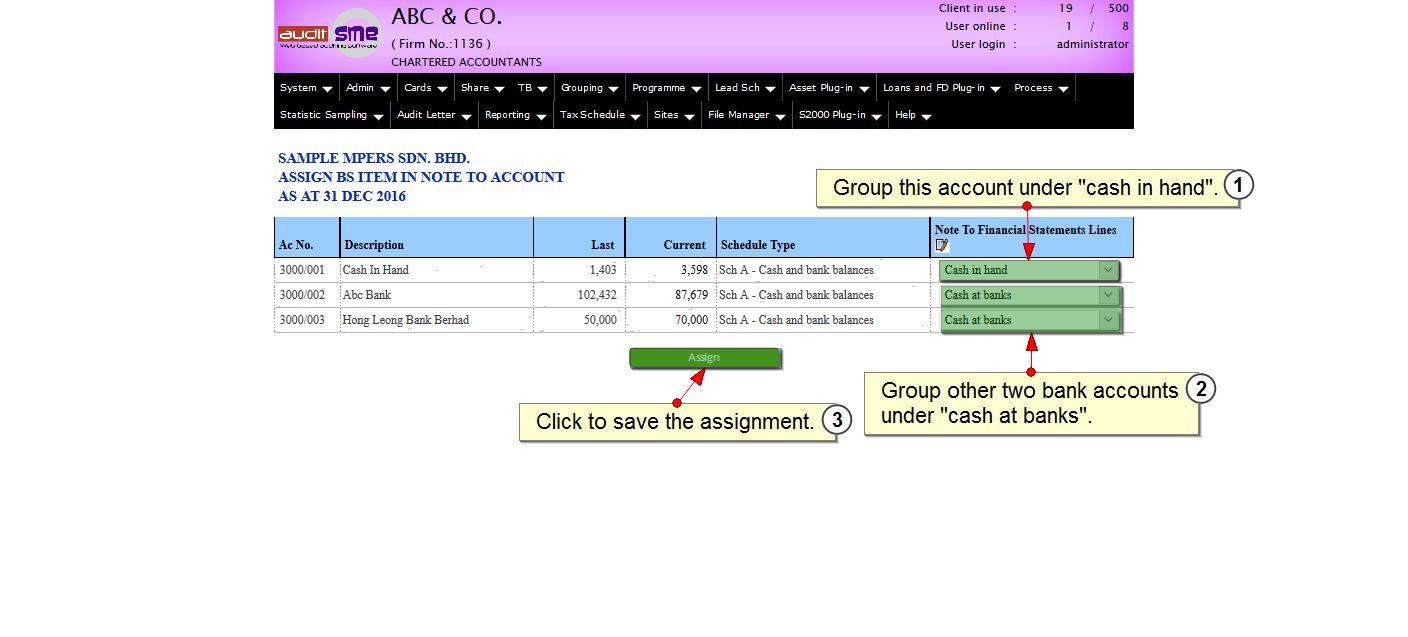Screen dimensions: 1408x637
Task: Open the Audit Letter menu
Action: click(433, 115)
